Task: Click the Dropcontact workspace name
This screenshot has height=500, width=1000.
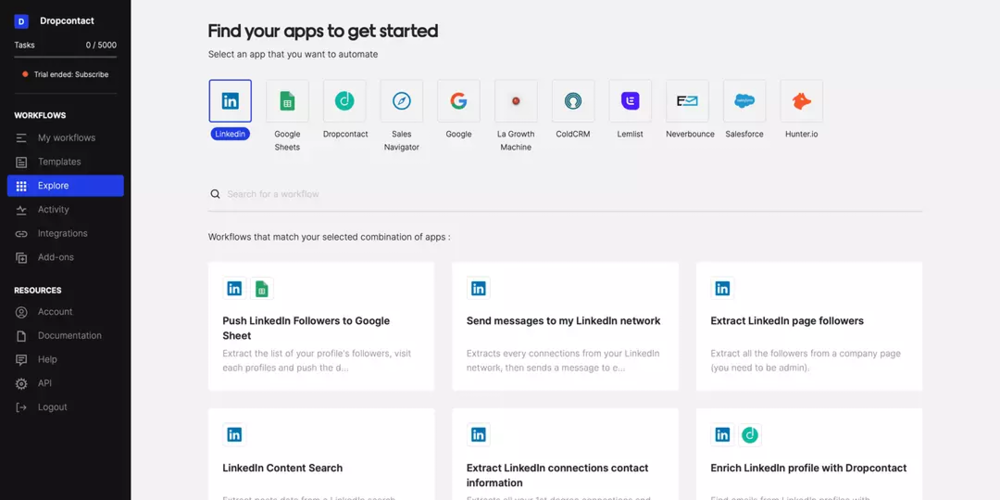Action: 67,21
